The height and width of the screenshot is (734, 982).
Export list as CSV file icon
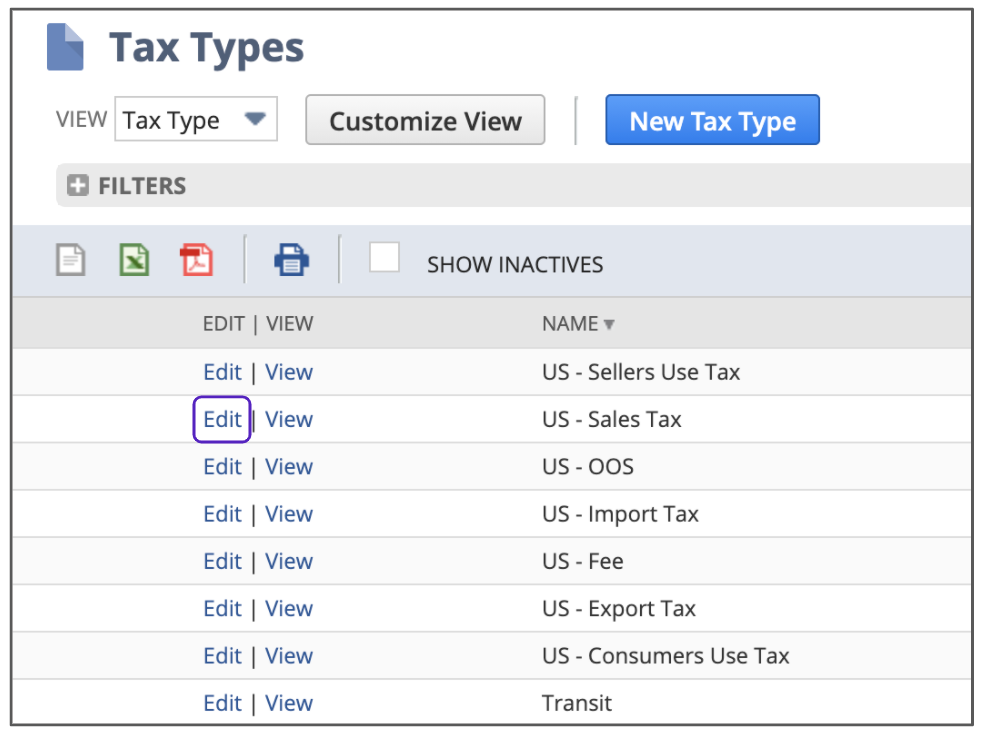tap(70, 260)
